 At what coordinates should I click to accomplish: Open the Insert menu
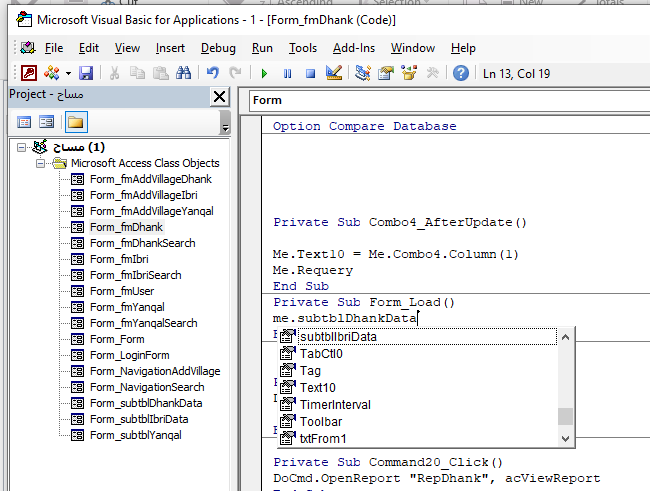(x=170, y=48)
